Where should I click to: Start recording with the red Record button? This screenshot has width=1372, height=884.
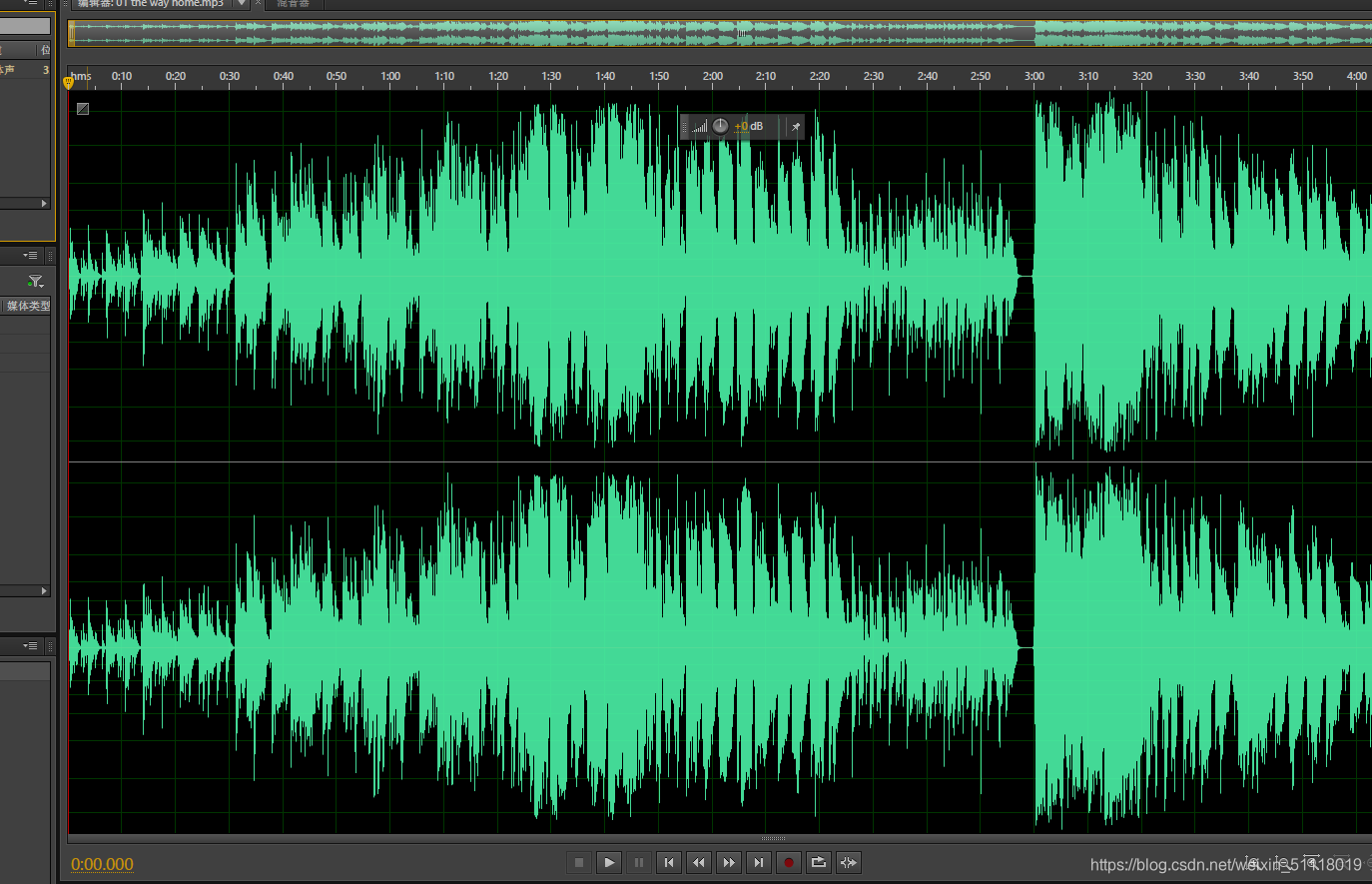[789, 862]
